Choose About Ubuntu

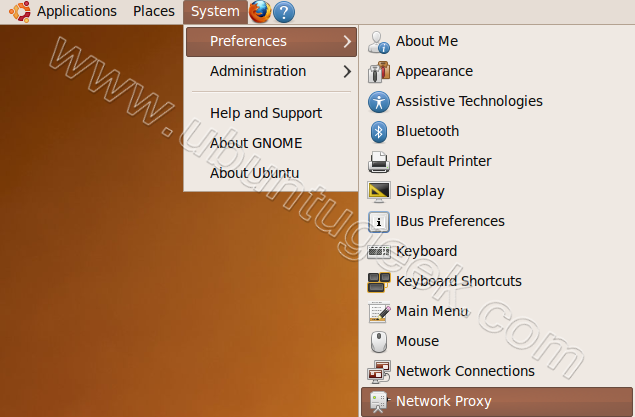(x=254, y=173)
